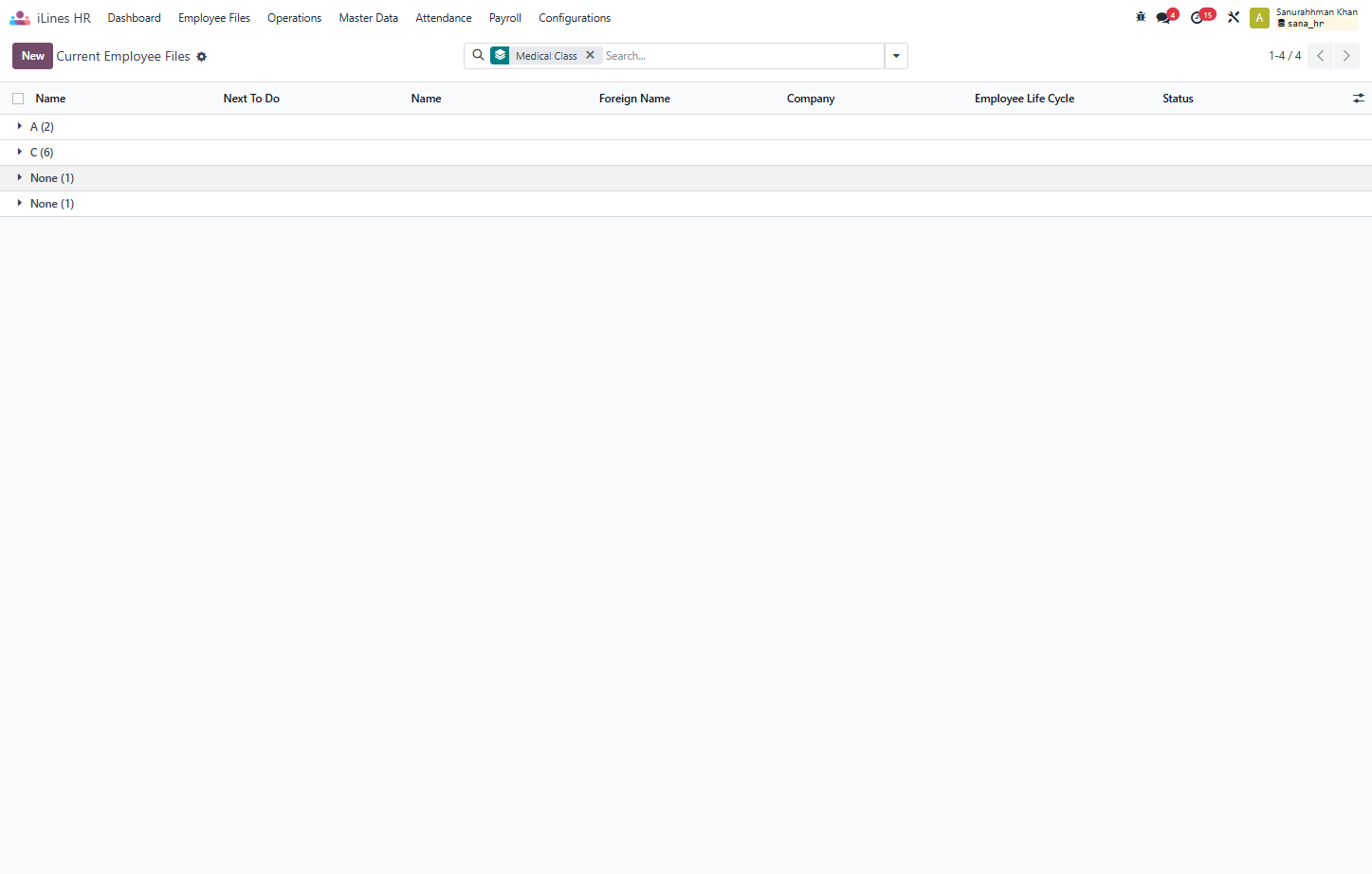The image size is (1372, 874).
Task: Open the Operations menu
Action: (294, 18)
